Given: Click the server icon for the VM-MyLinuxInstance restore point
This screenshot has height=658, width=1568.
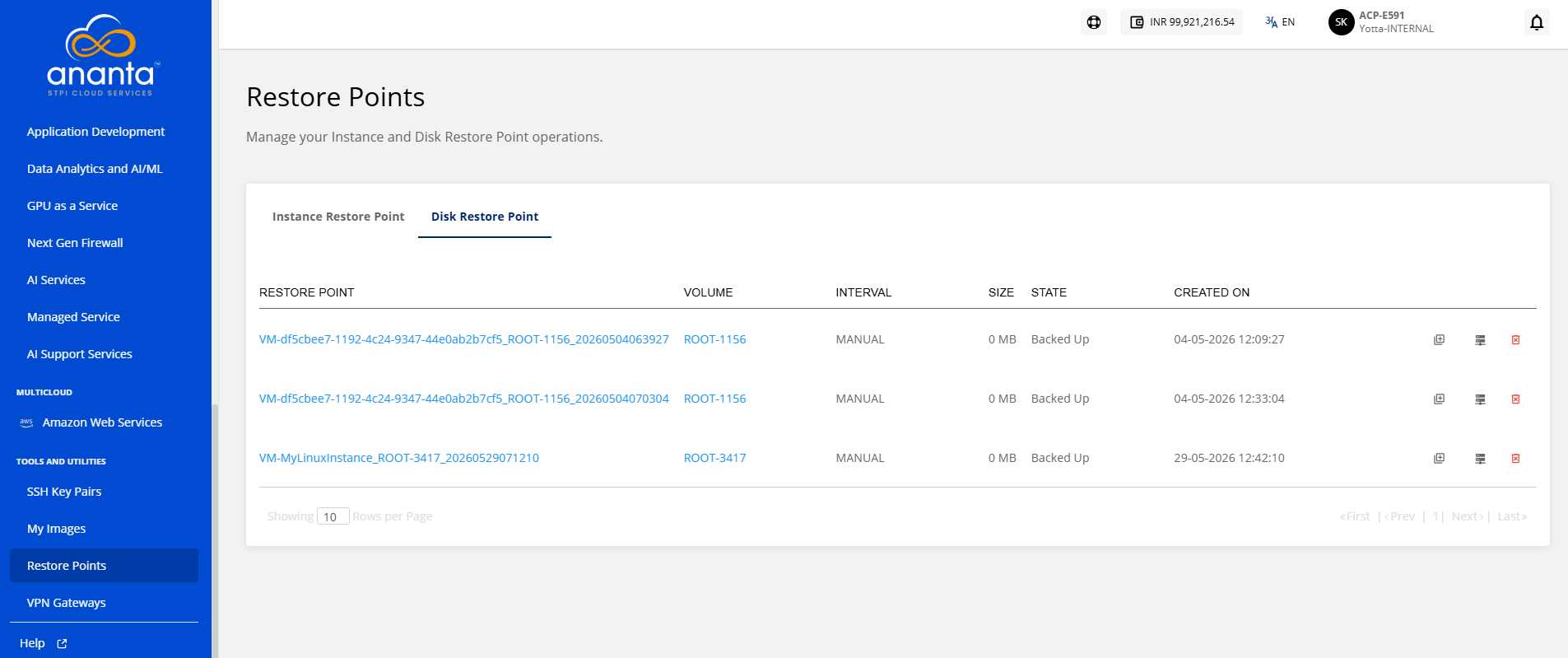Looking at the screenshot, I should tap(1480, 459).
